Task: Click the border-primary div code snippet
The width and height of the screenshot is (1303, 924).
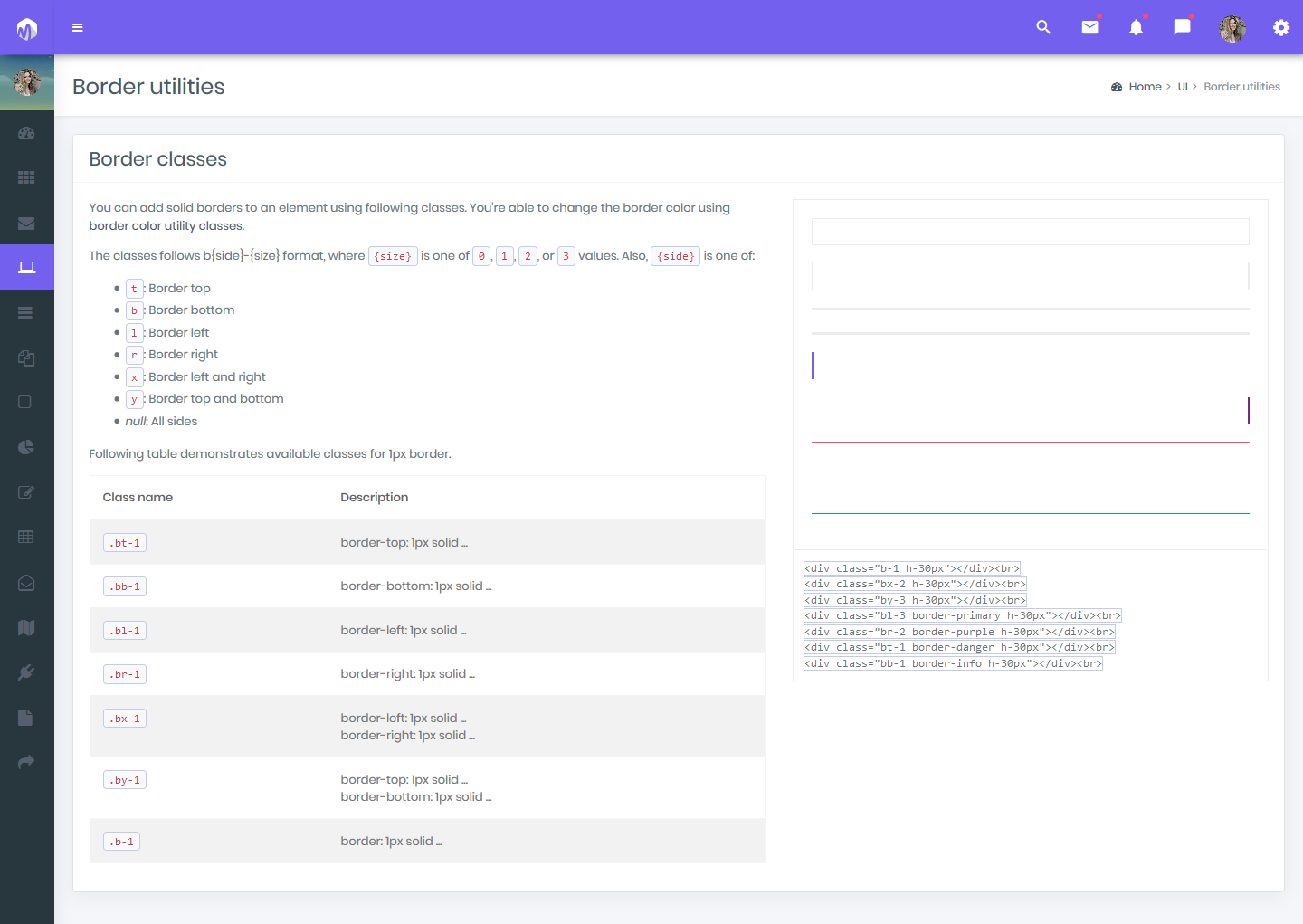Action: pos(962,615)
